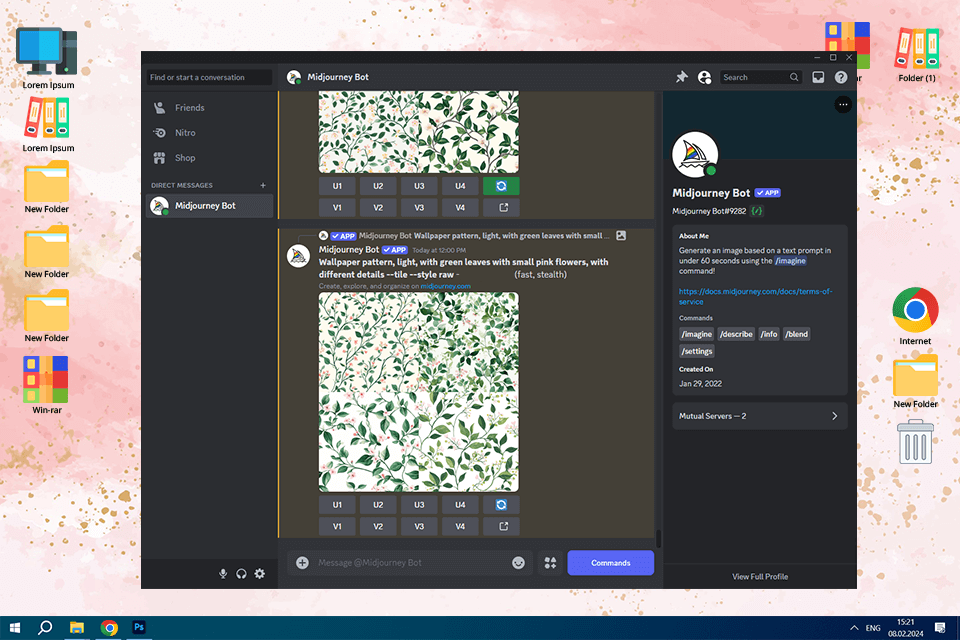Viewport: 960px width, 640px height.
Task: Open the Midjourney terms-of-service link
Action: [755, 296]
